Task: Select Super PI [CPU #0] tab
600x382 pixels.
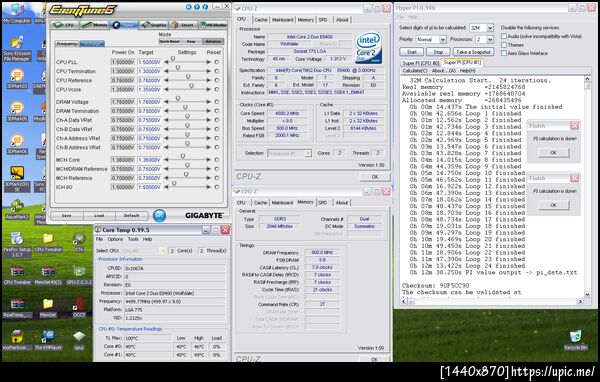Action: pyautogui.click(x=421, y=63)
